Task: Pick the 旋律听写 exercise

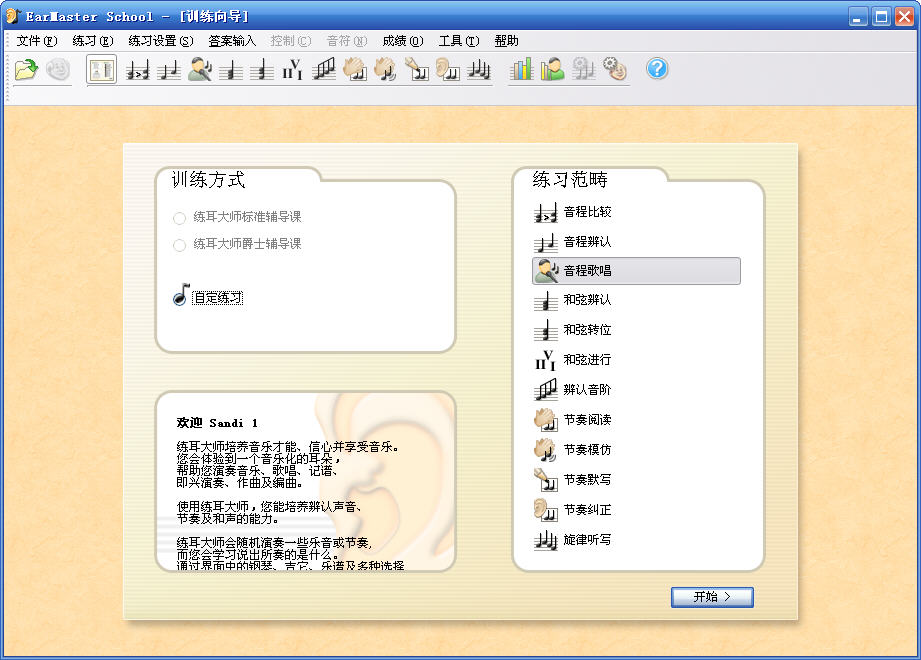Action: pos(587,540)
